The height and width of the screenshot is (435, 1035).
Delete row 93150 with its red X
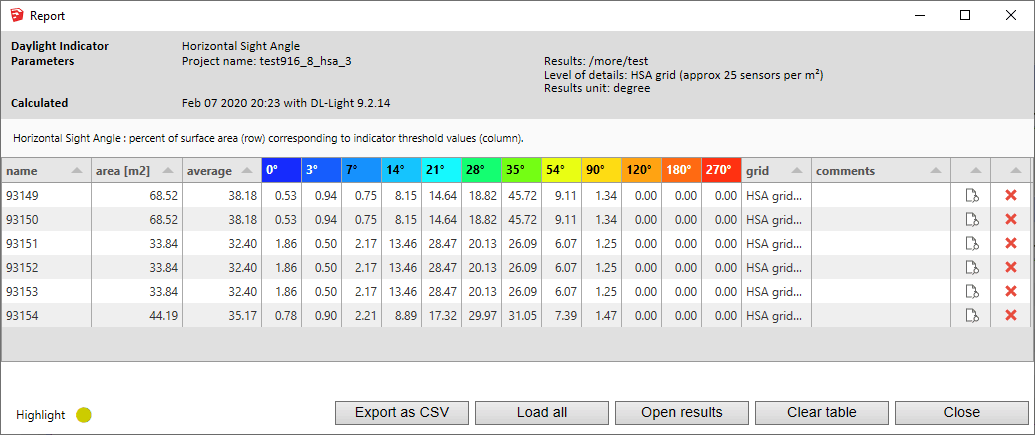tap(1010, 218)
